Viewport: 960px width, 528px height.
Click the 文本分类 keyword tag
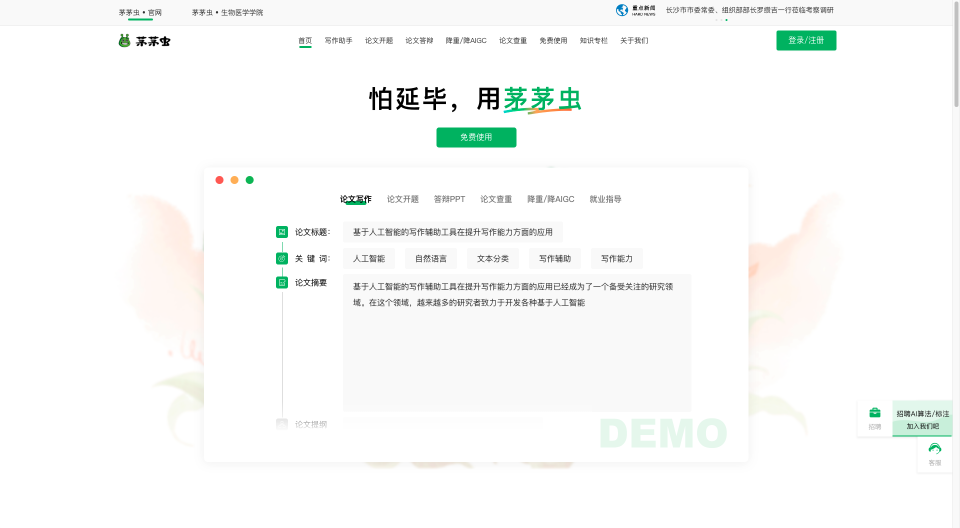pos(493,258)
